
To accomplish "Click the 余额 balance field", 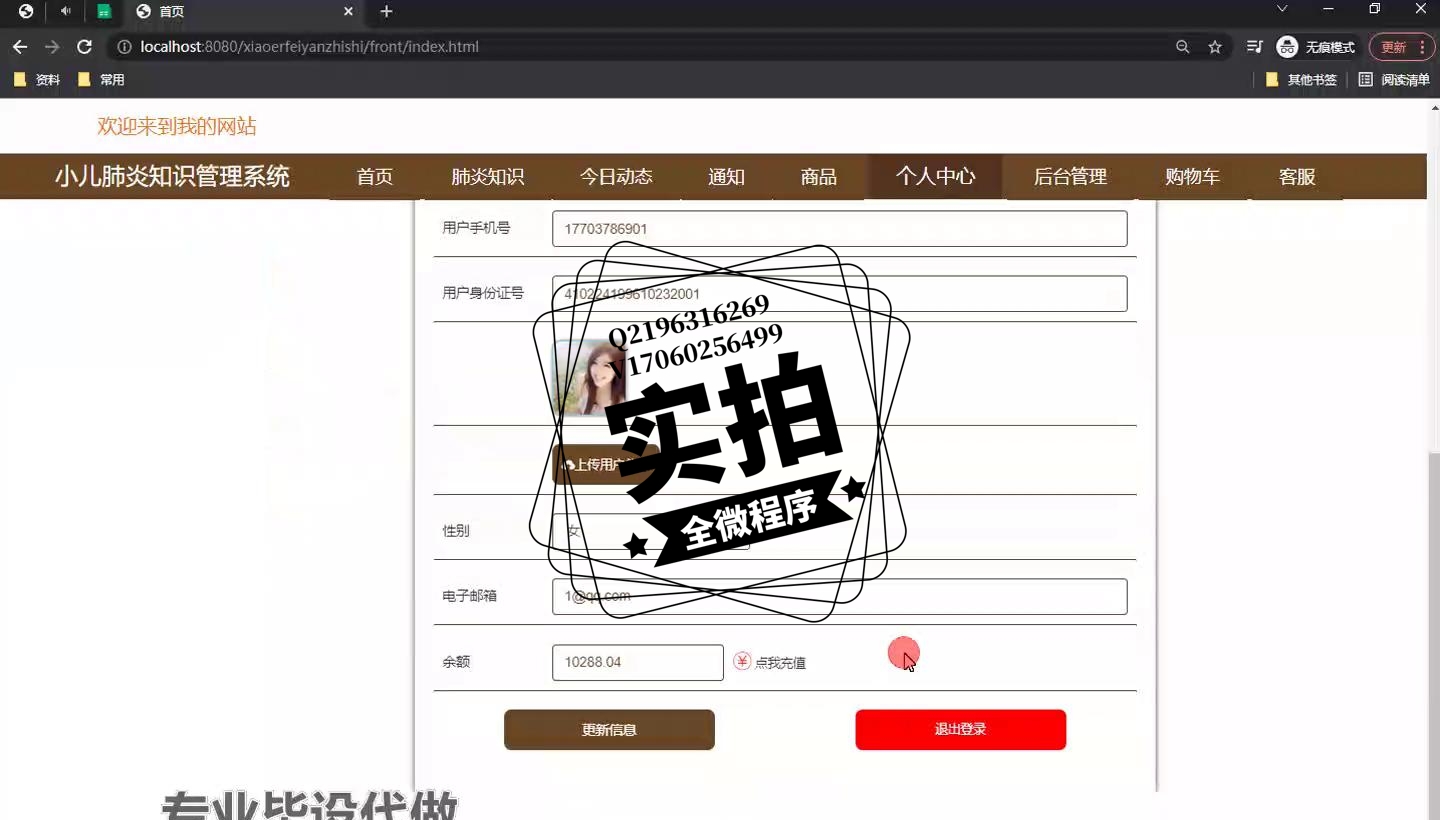I will pyautogui.click(x=637, y=662).
